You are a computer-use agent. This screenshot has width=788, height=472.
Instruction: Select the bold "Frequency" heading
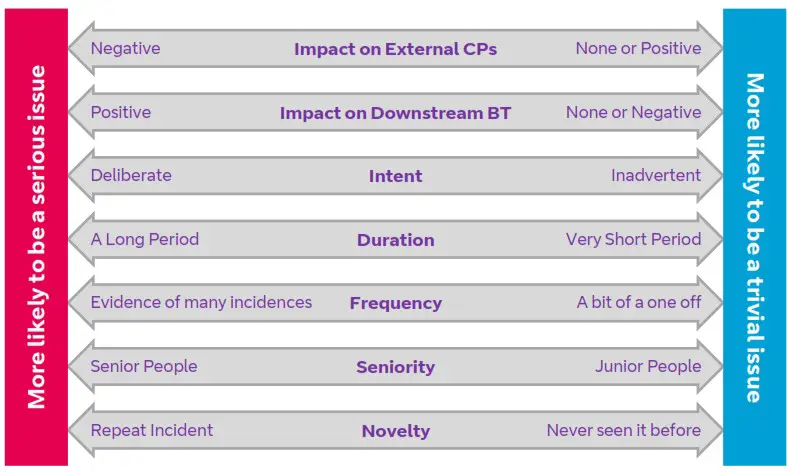click(x=395, y=303)
